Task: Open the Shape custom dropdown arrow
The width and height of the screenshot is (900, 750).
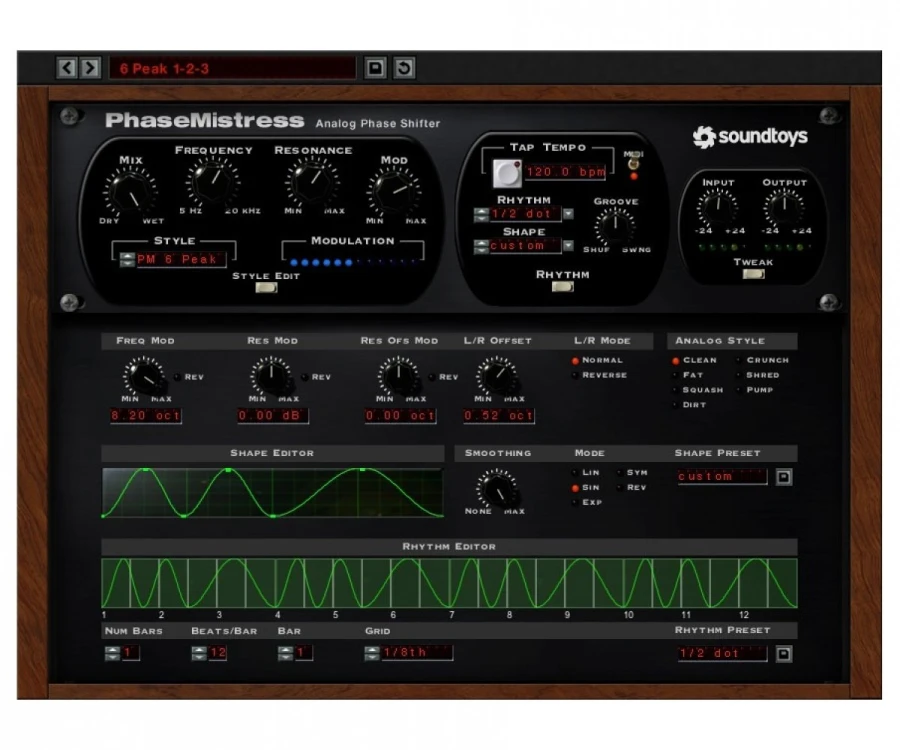Action: (x=568, y=246)
